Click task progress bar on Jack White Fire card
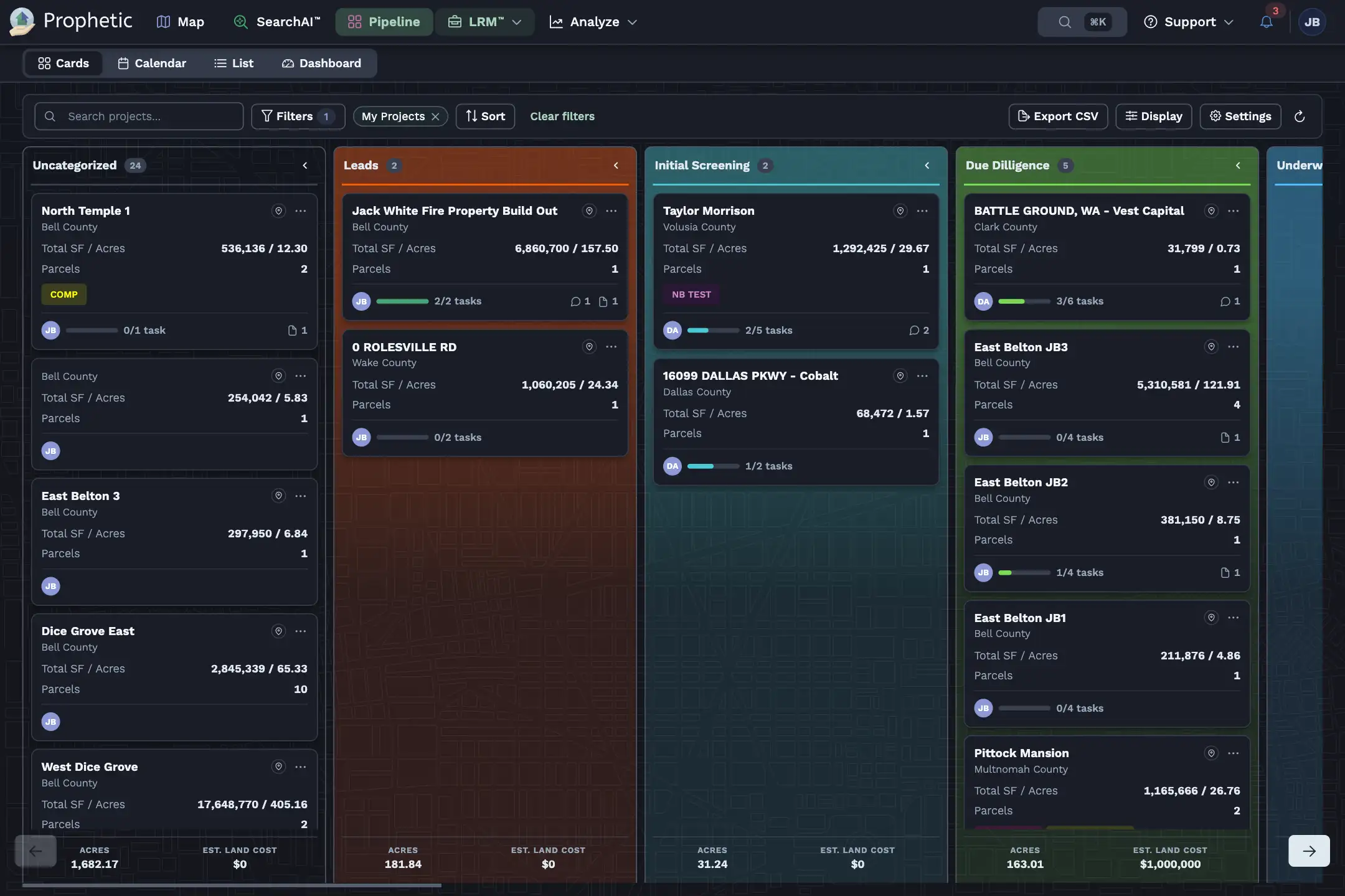Image resolution: width=1345 pixels, height=896 pixels. [402, 301]
